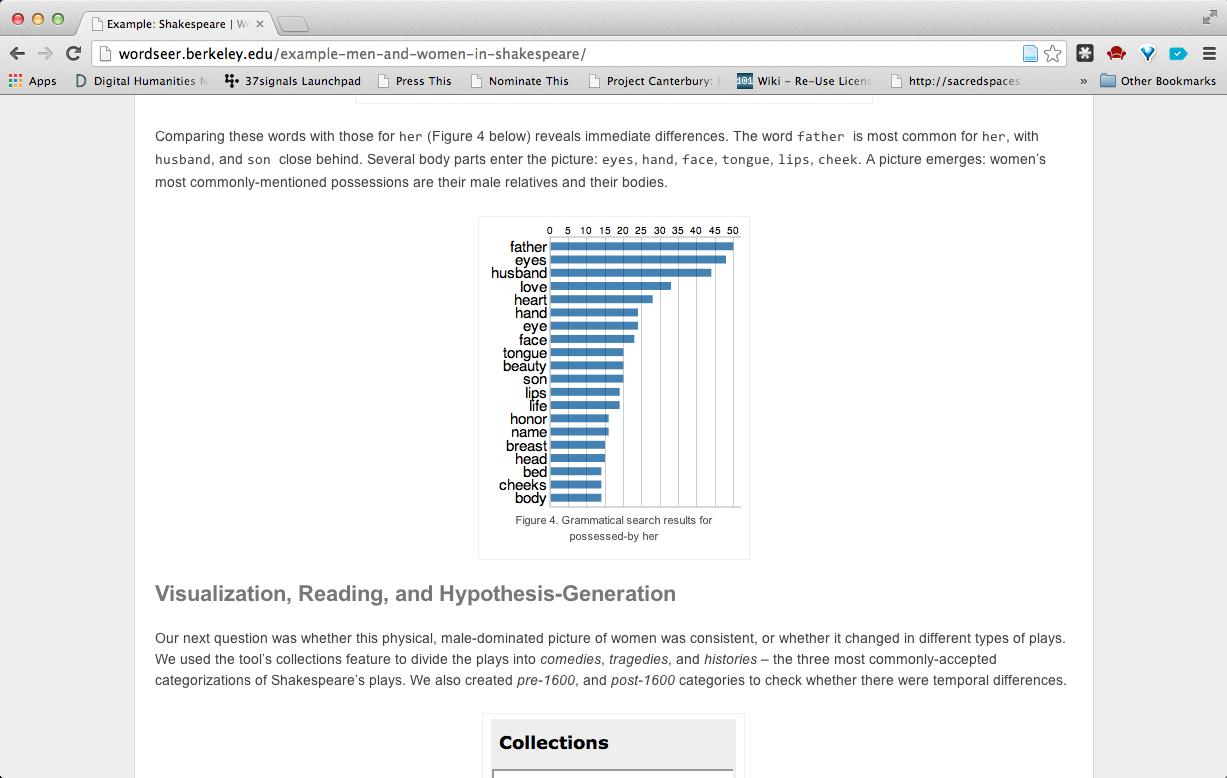Open the Other Bookmarks folder
The image size is (1227, 778).
pyautogui.click(x=1158, y=81)
